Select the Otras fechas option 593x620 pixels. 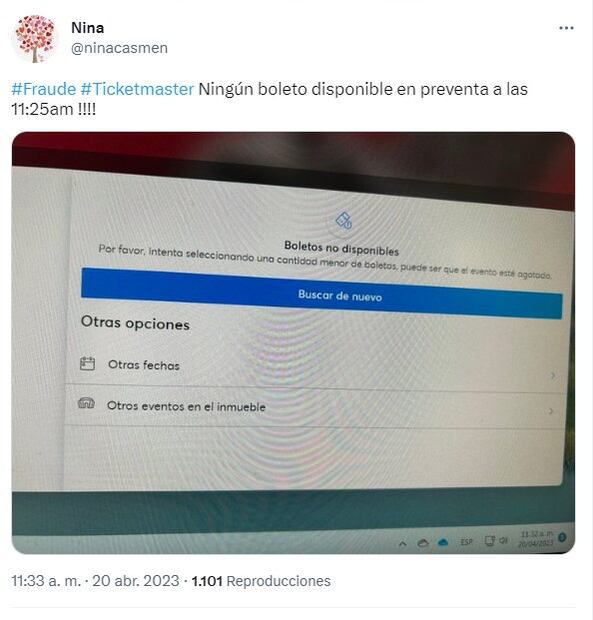point(315,368)
